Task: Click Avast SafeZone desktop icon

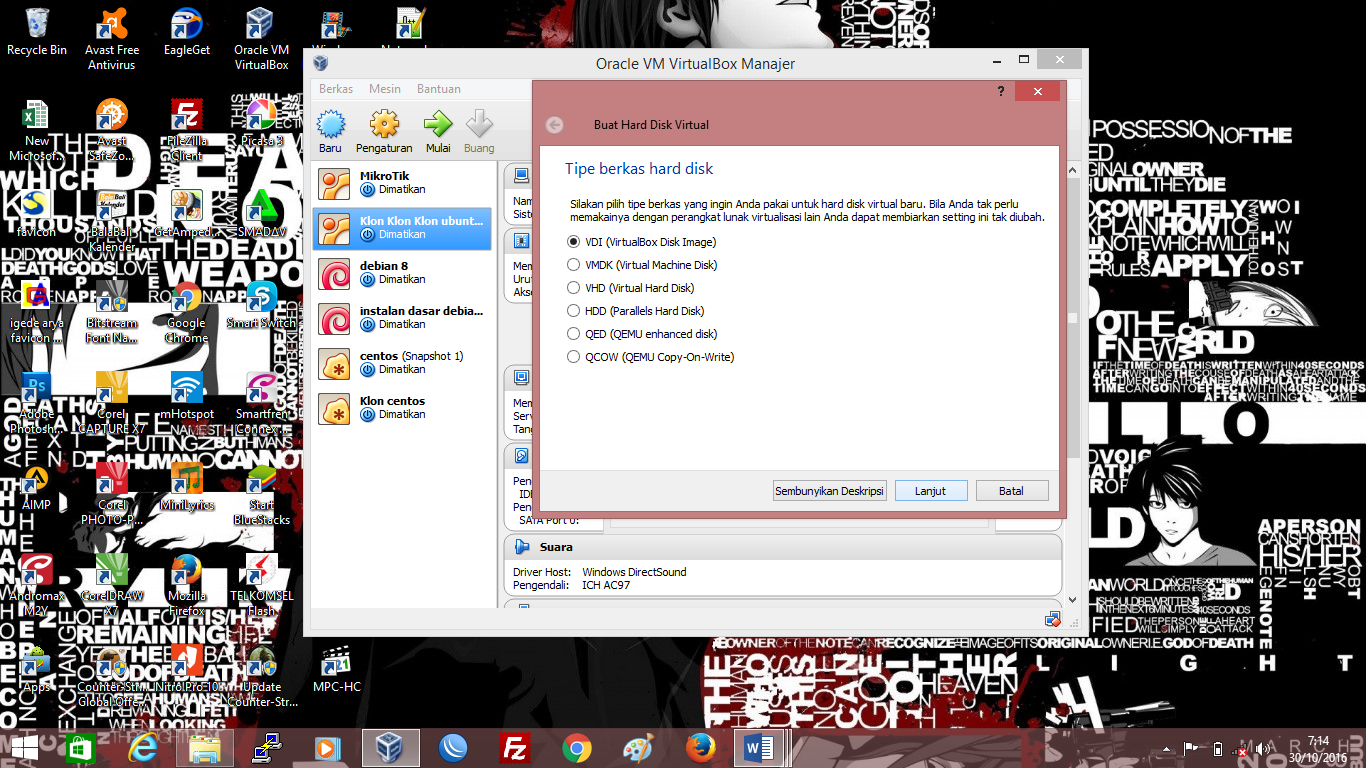Action: (x=112, y=130)
